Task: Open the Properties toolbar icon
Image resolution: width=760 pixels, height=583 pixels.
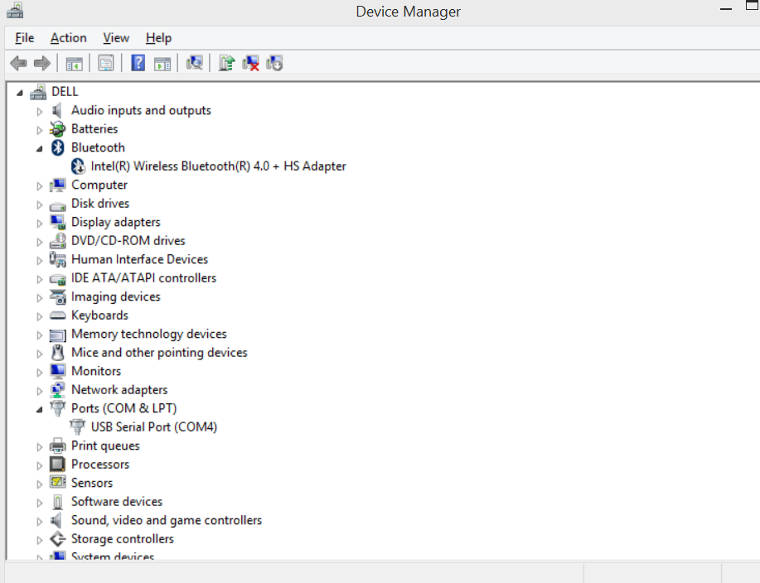Action: tap(106, 63)
